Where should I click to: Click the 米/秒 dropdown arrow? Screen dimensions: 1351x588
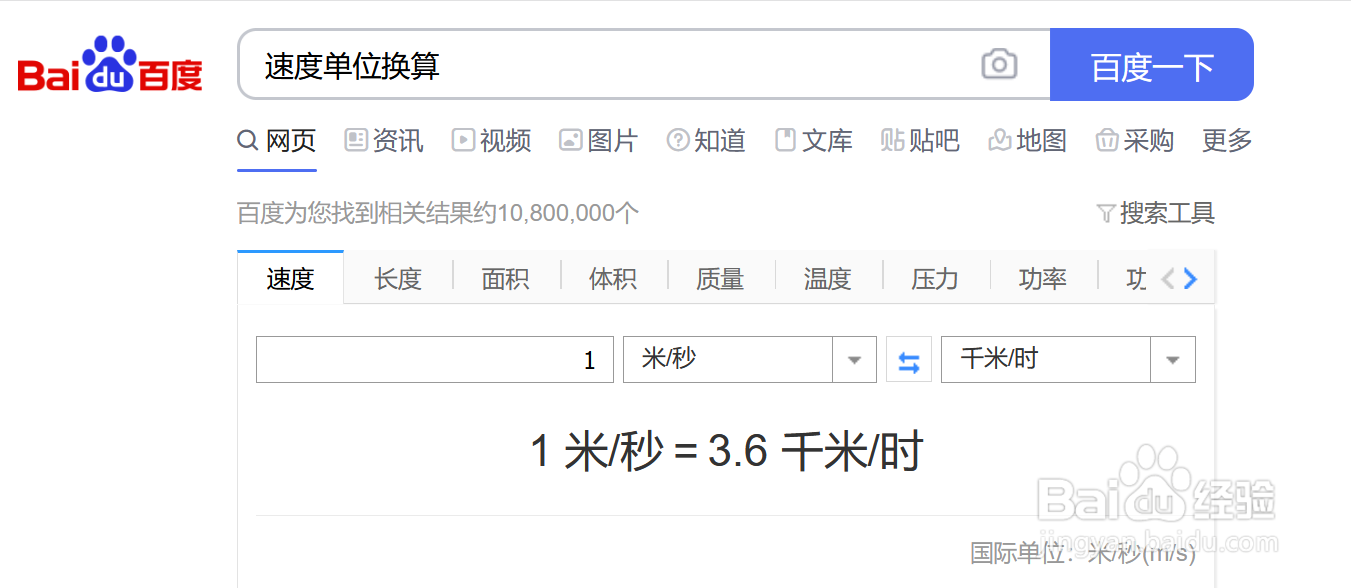click(854, 360)
